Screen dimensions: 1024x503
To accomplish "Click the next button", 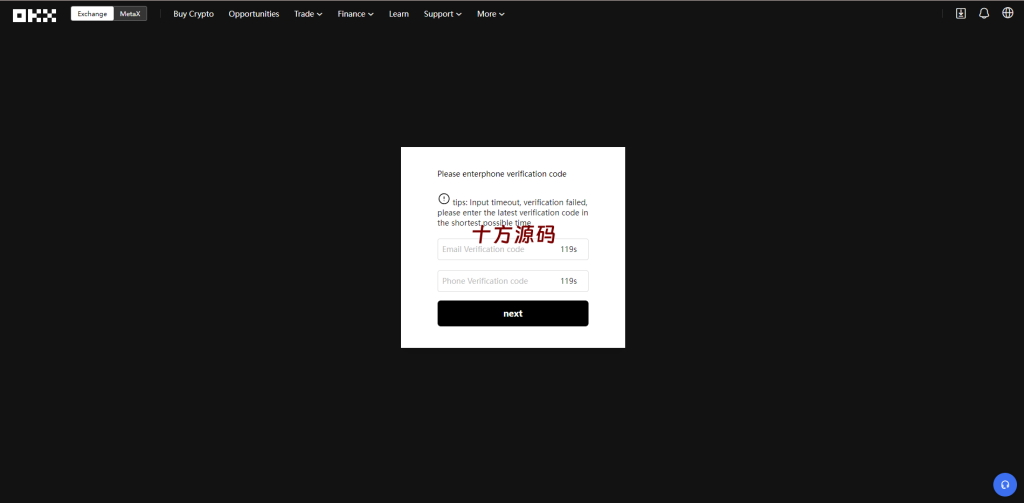I will pos(513,314).
